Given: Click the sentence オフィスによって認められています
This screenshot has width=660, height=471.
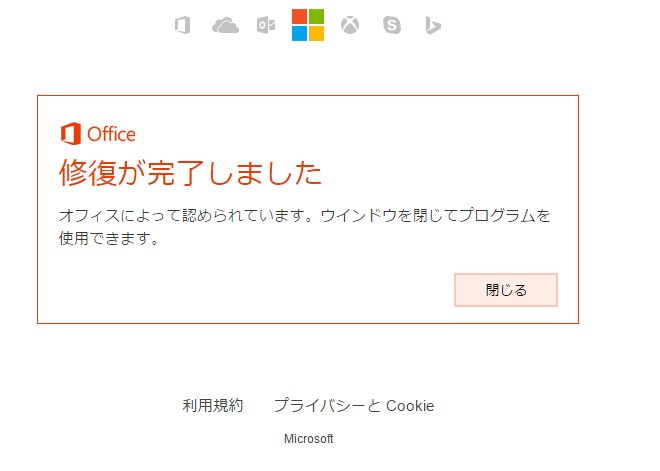Looking at the screenshot, I should click(186, 216).
